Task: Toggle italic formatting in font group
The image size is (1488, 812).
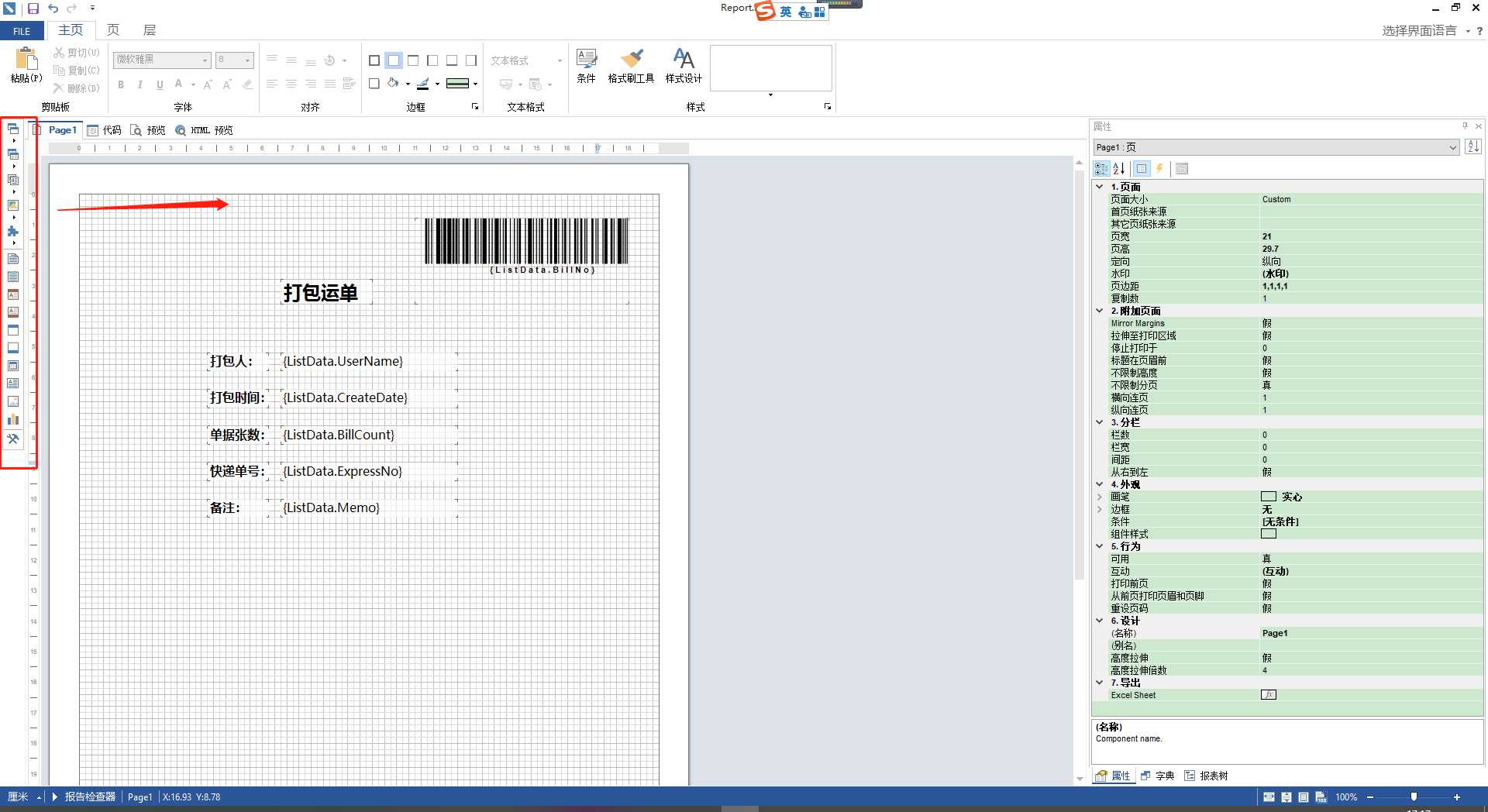Action: (x=140, y=85)
